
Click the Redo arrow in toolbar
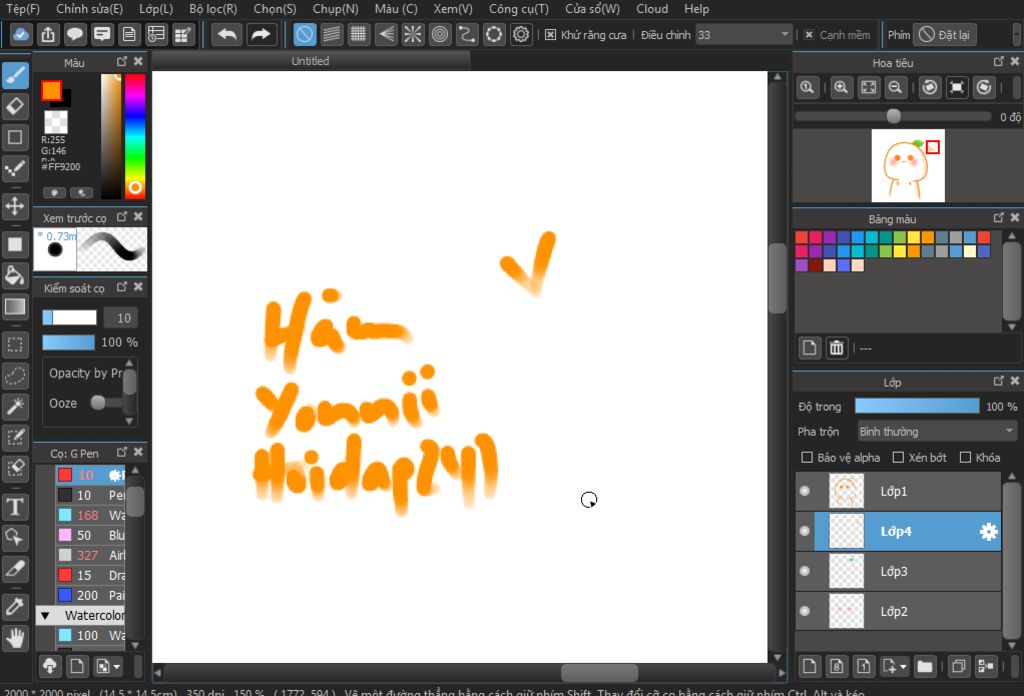(261, 34)
